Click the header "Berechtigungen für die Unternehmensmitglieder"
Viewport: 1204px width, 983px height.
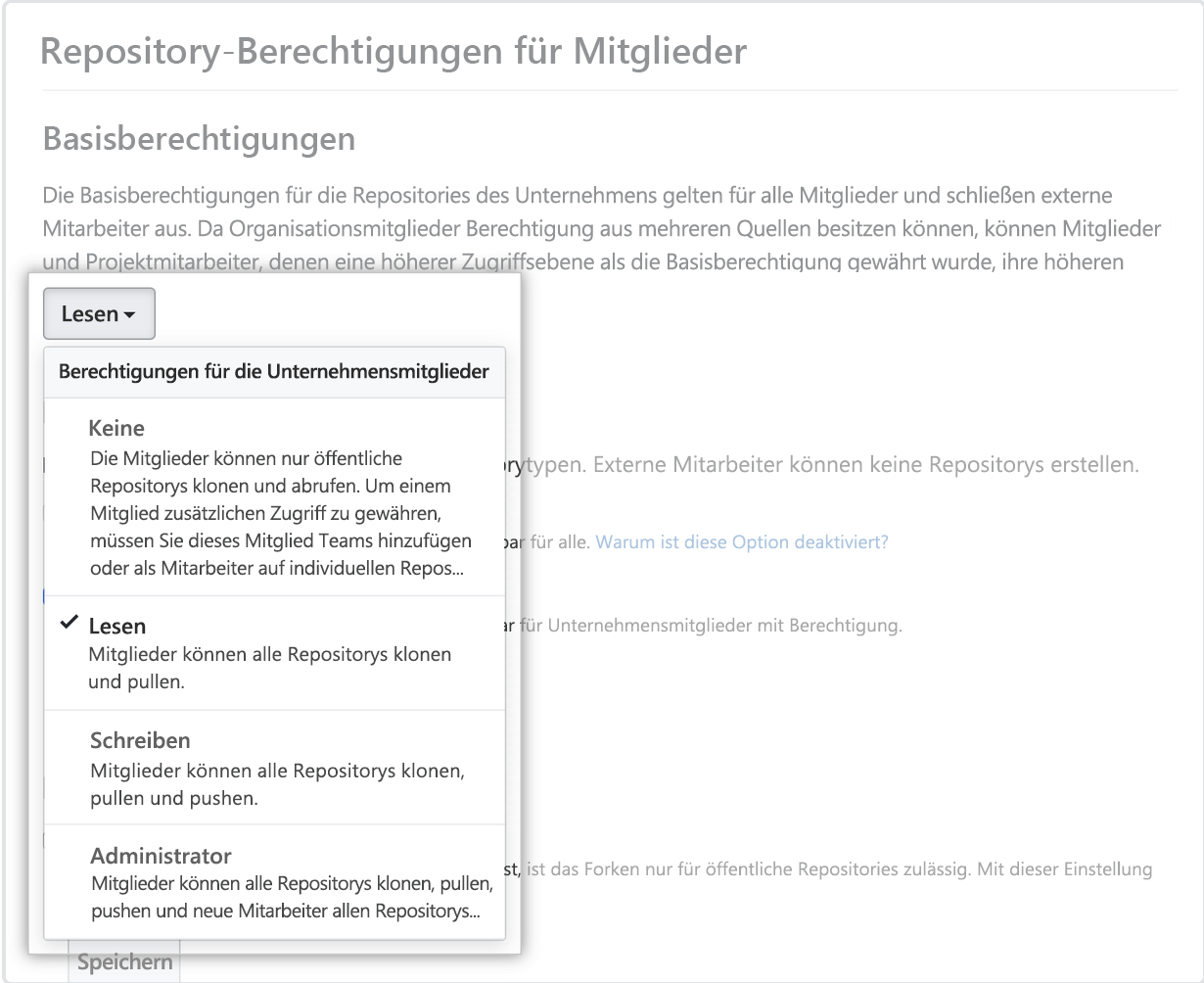pos(274,372)
